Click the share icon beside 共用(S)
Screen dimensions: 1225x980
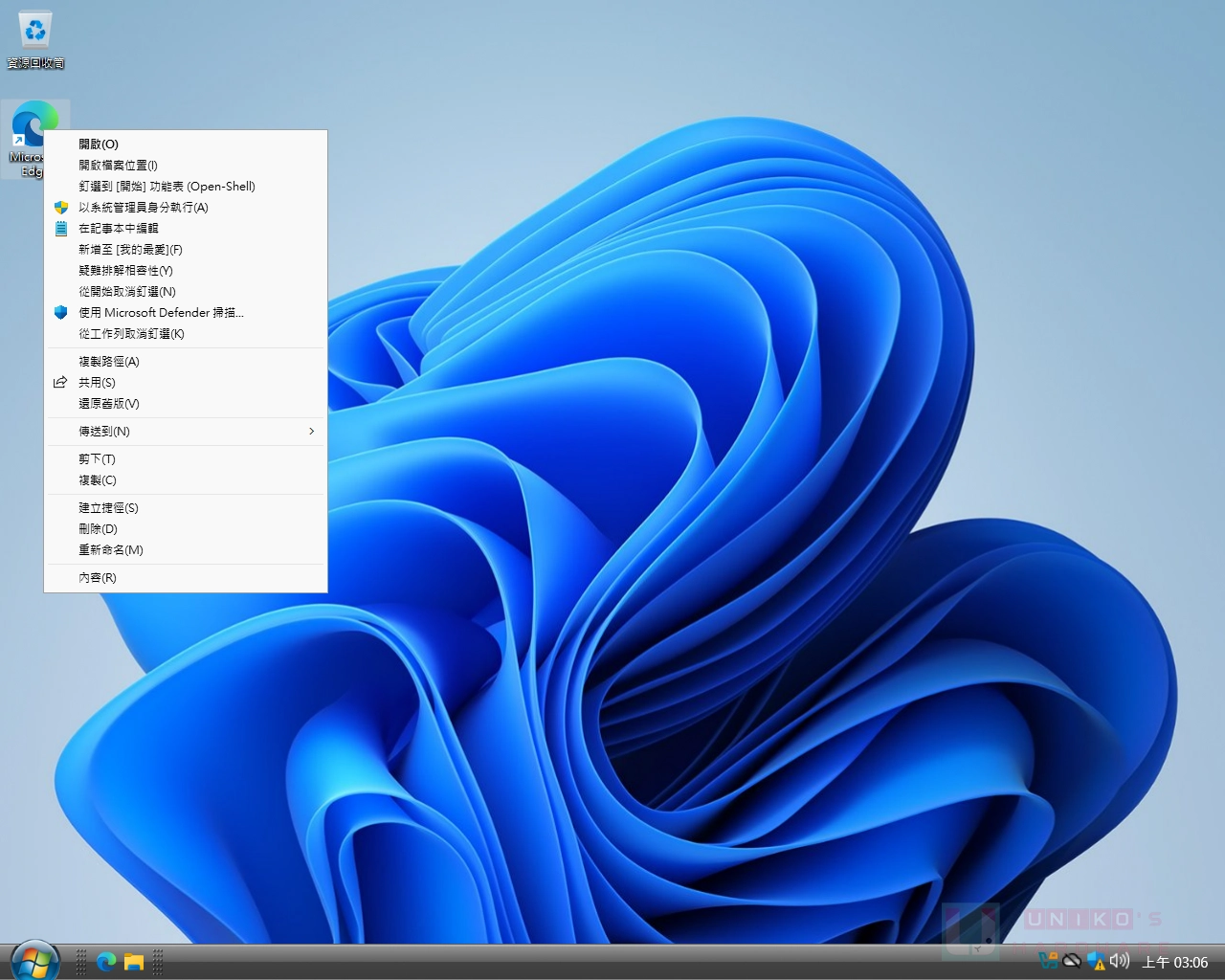coord(61,382)
